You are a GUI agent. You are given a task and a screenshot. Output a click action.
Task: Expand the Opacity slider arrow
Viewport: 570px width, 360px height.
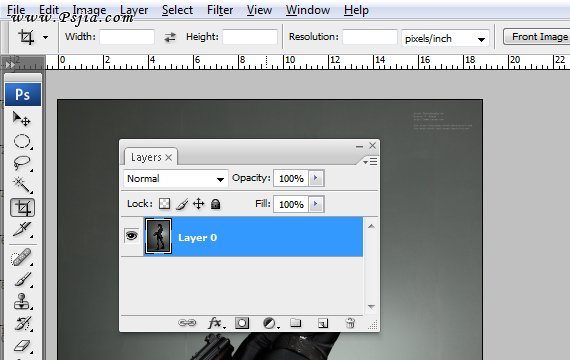(x=316, y=178)
